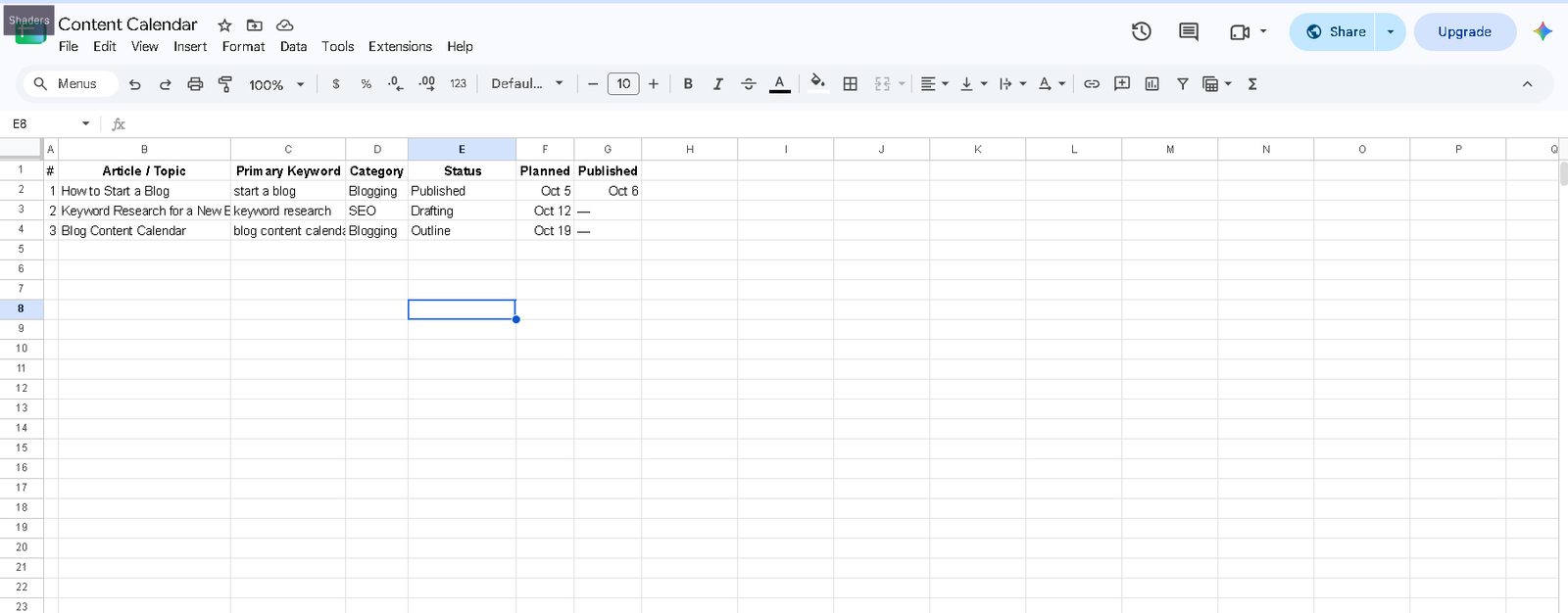Insert chart icon
The image size is (1568, 613).
click(1152, 84)
